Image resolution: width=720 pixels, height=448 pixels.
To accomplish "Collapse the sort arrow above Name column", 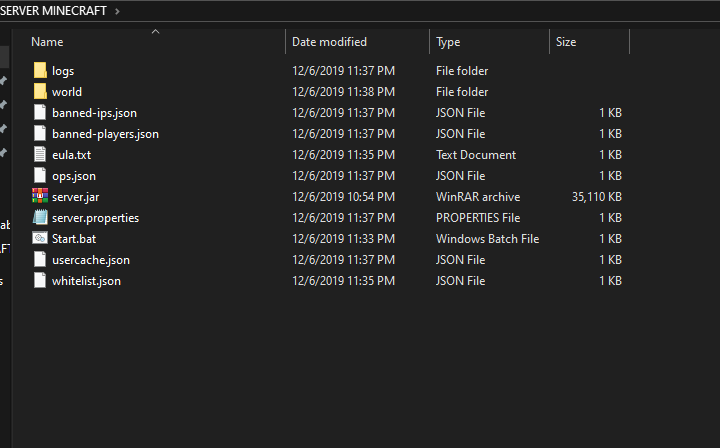I will (155, 32).
